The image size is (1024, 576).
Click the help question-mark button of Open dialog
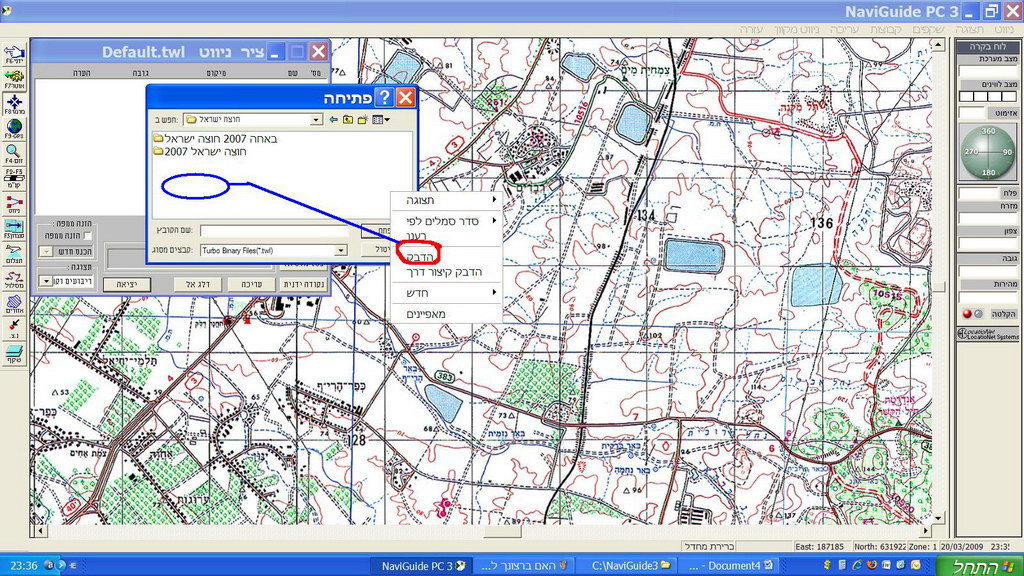[385, 97]
